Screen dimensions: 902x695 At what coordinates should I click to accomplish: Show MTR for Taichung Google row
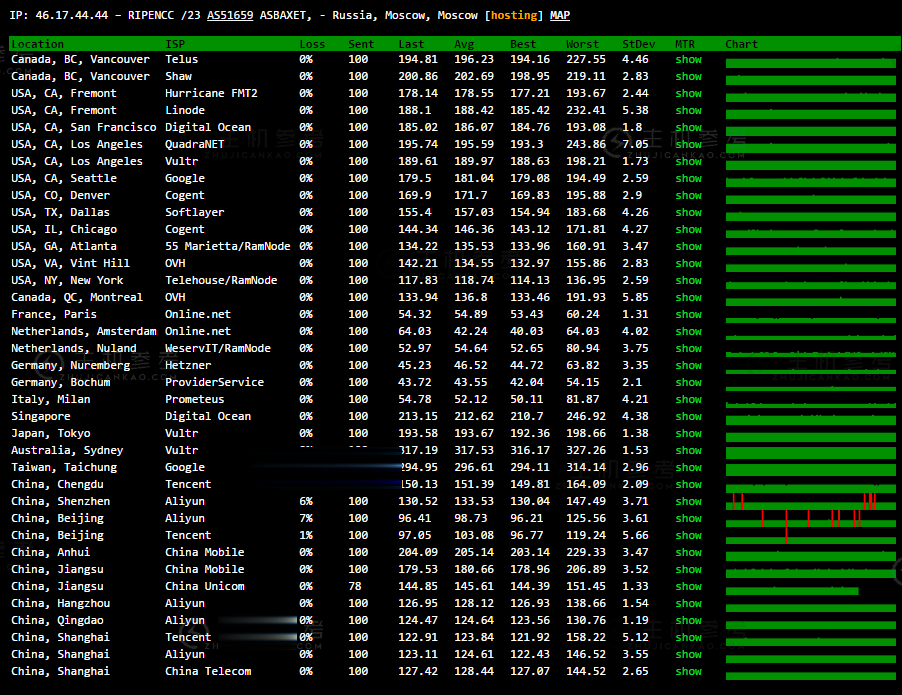pos(689,467)
